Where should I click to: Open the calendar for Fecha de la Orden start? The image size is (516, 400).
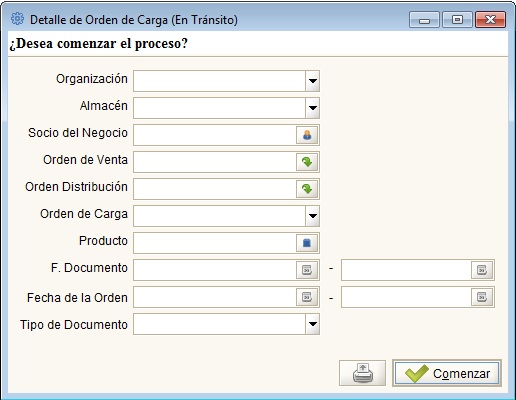(x=307, y=297)
